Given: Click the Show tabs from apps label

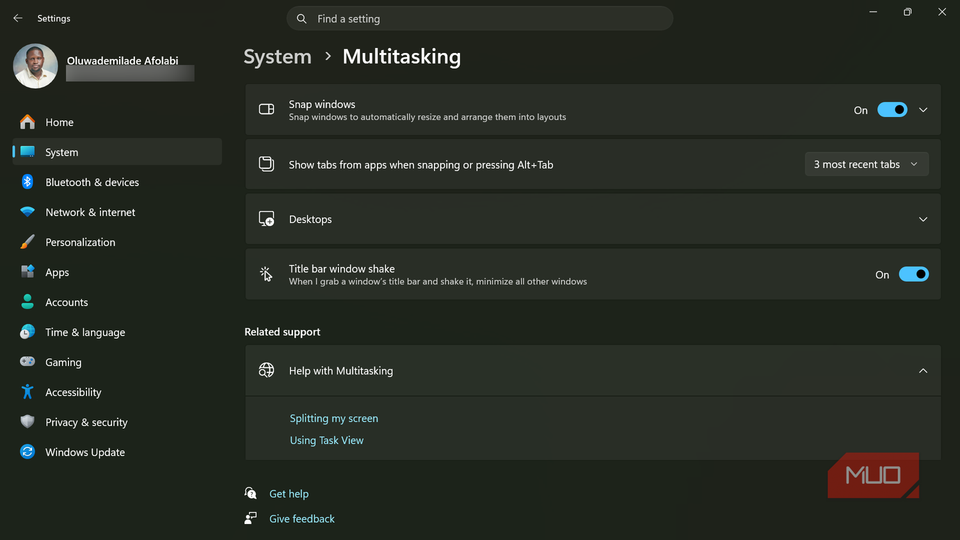Looking at the screenshot, I should tap(421, 165).
